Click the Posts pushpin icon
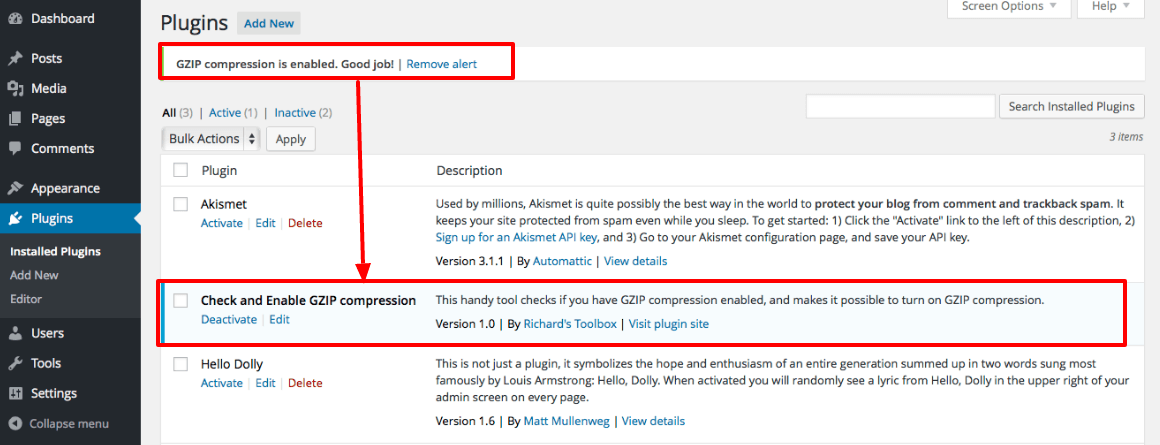Image resolution: width=1160 pixels, height=445 pixels. point(15,58)
